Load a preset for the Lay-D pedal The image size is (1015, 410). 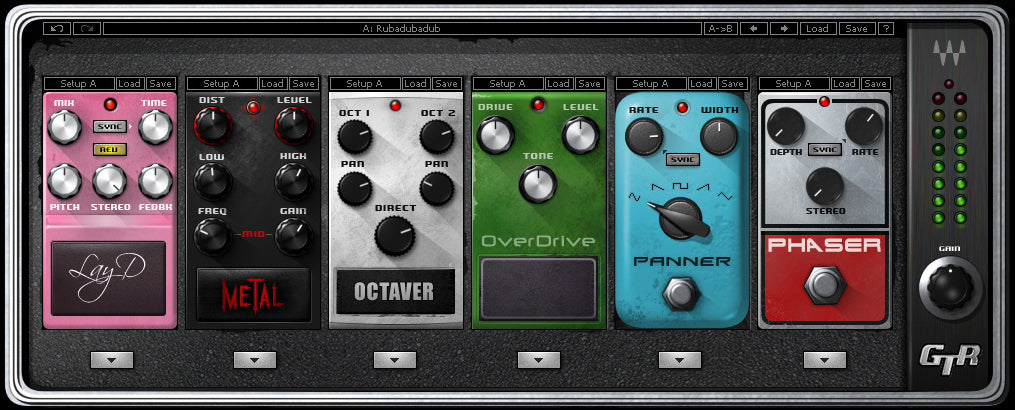click(129, 84)
